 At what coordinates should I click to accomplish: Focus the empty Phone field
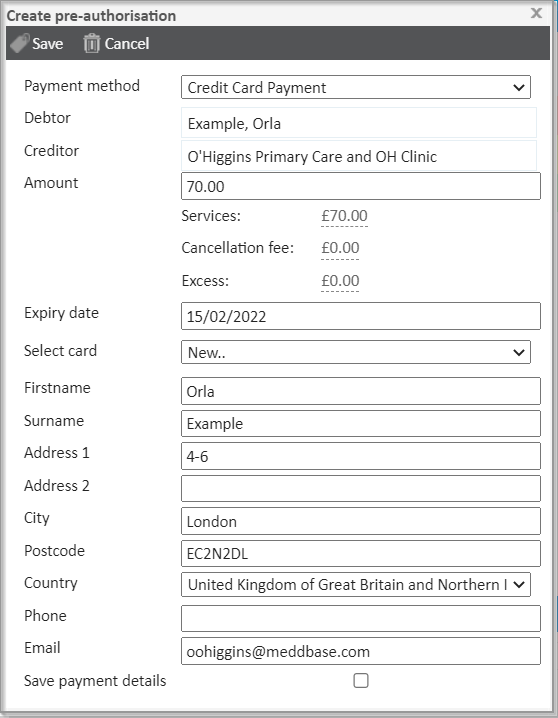(x=361, y=619)
